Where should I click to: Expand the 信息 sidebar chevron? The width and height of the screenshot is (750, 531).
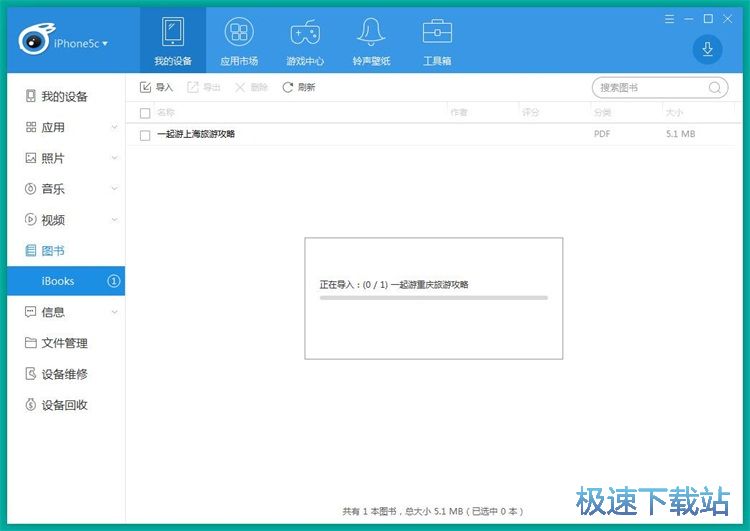(x=114, y=312)
